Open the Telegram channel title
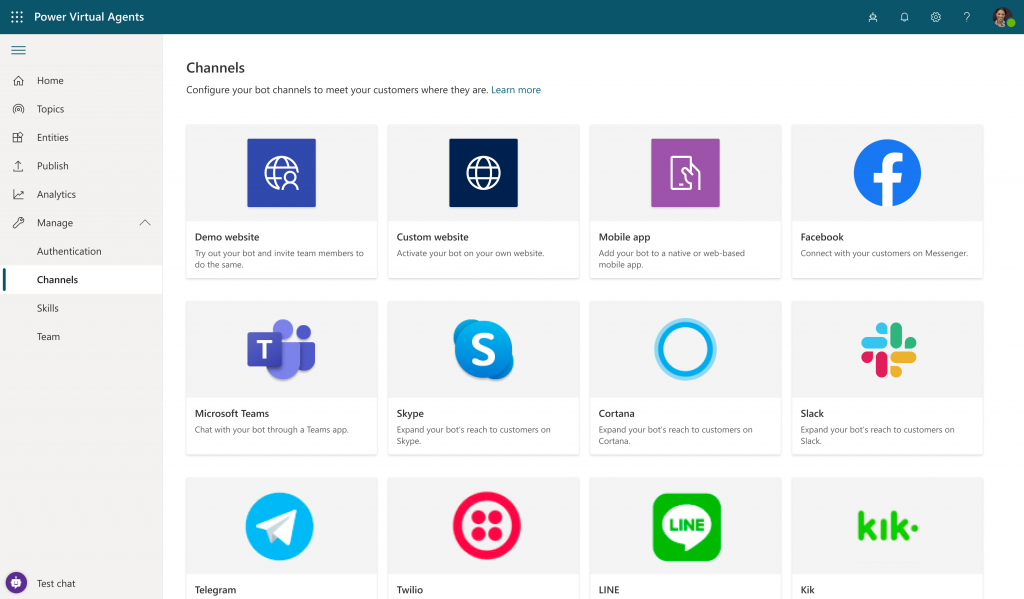 coord(215,590)
